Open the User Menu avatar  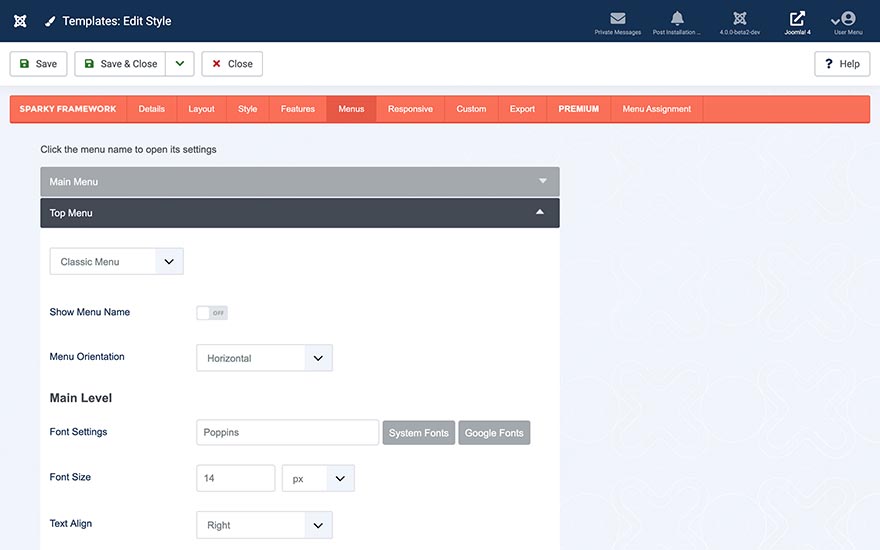pyautogui.click(x=848, y=19)
